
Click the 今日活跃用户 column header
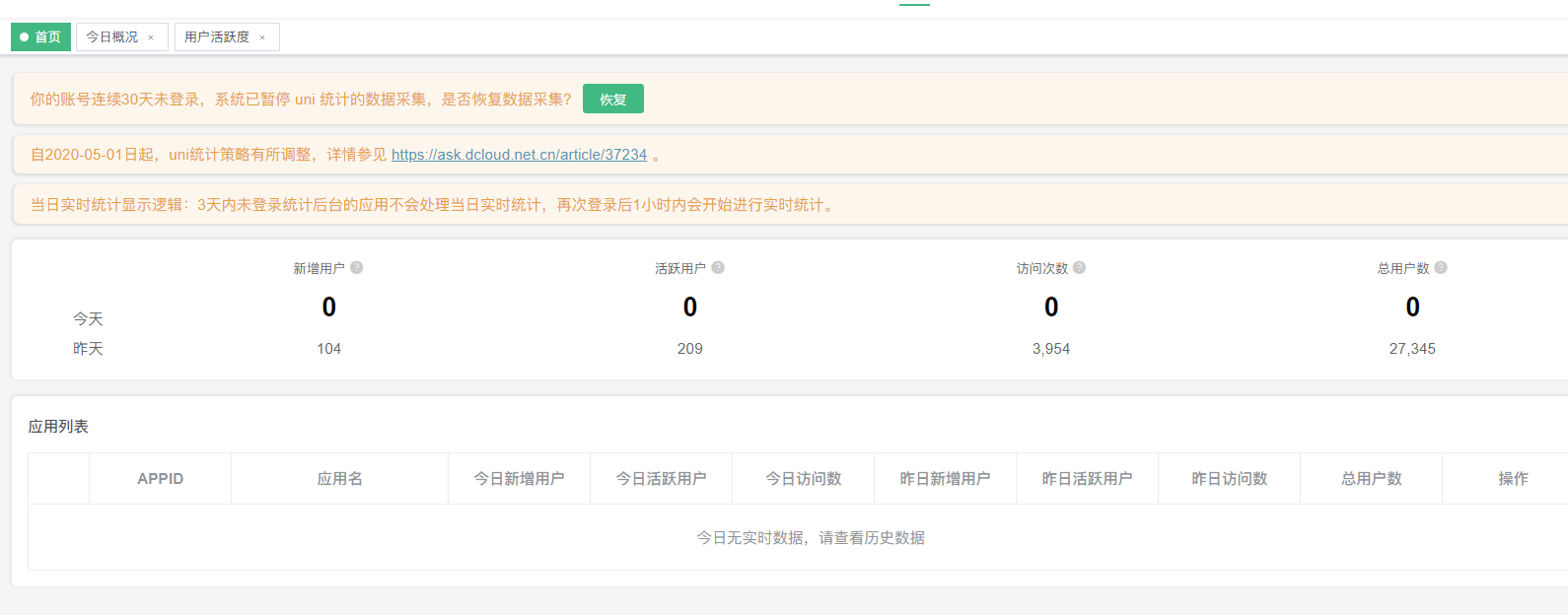(661, 479)
